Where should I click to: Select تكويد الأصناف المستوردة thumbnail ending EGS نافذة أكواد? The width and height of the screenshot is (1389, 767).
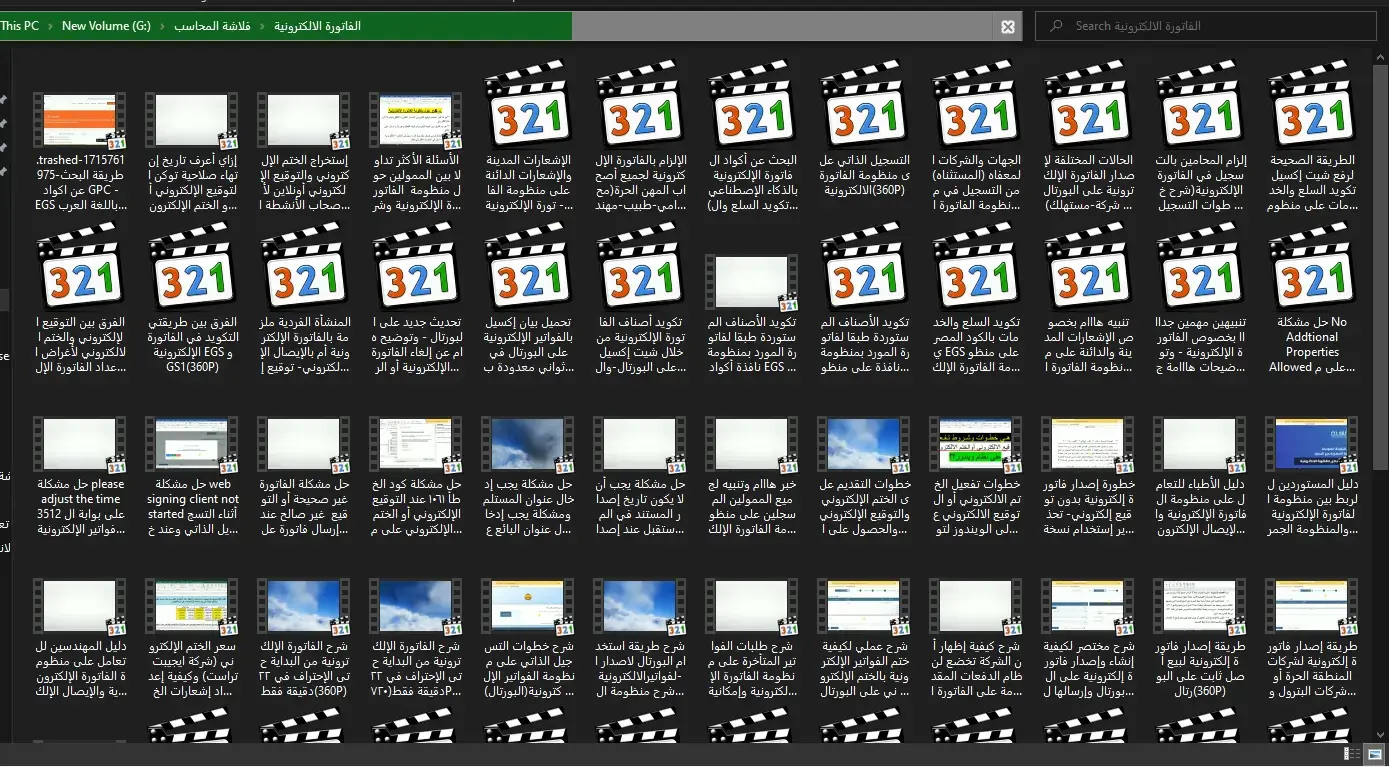[753, 284]
